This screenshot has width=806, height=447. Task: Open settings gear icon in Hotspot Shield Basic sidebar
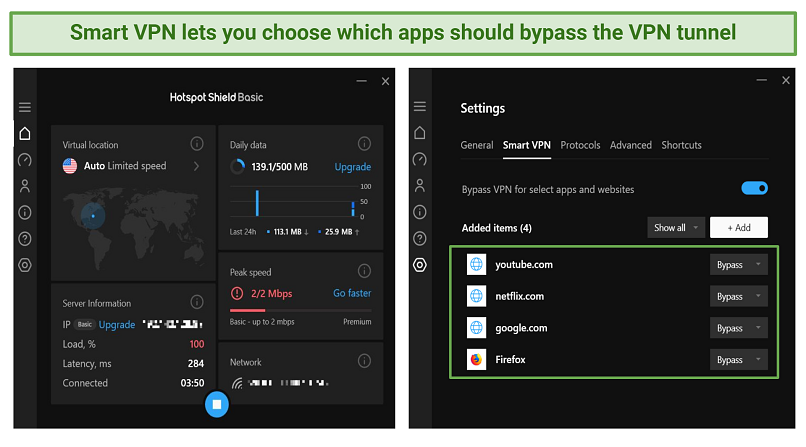pyautogui.click(x=25, y=265)
